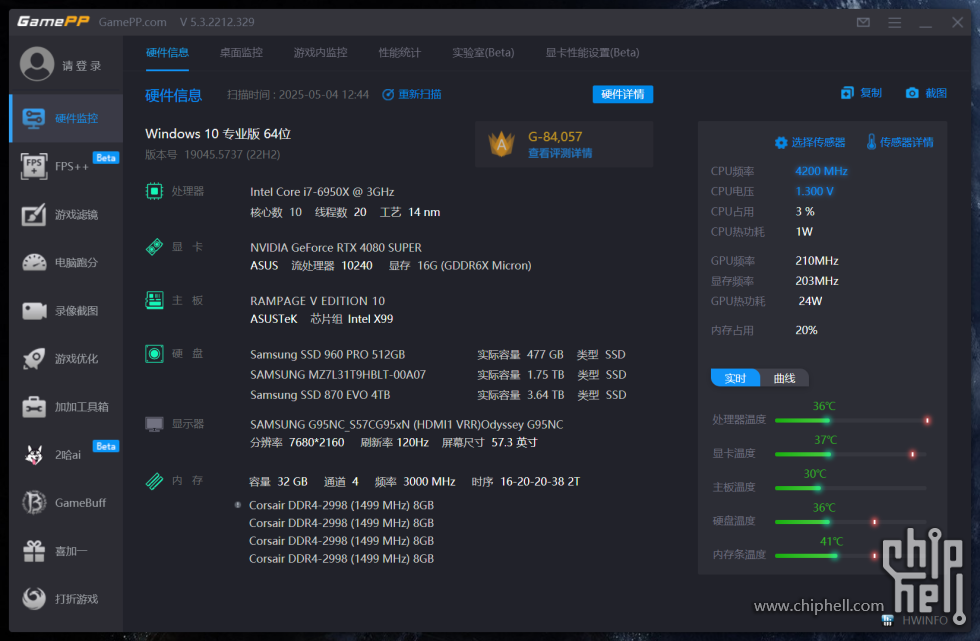Click the 硬件详情 button
The image size is (980, 641).
click(x=622, y=94)
